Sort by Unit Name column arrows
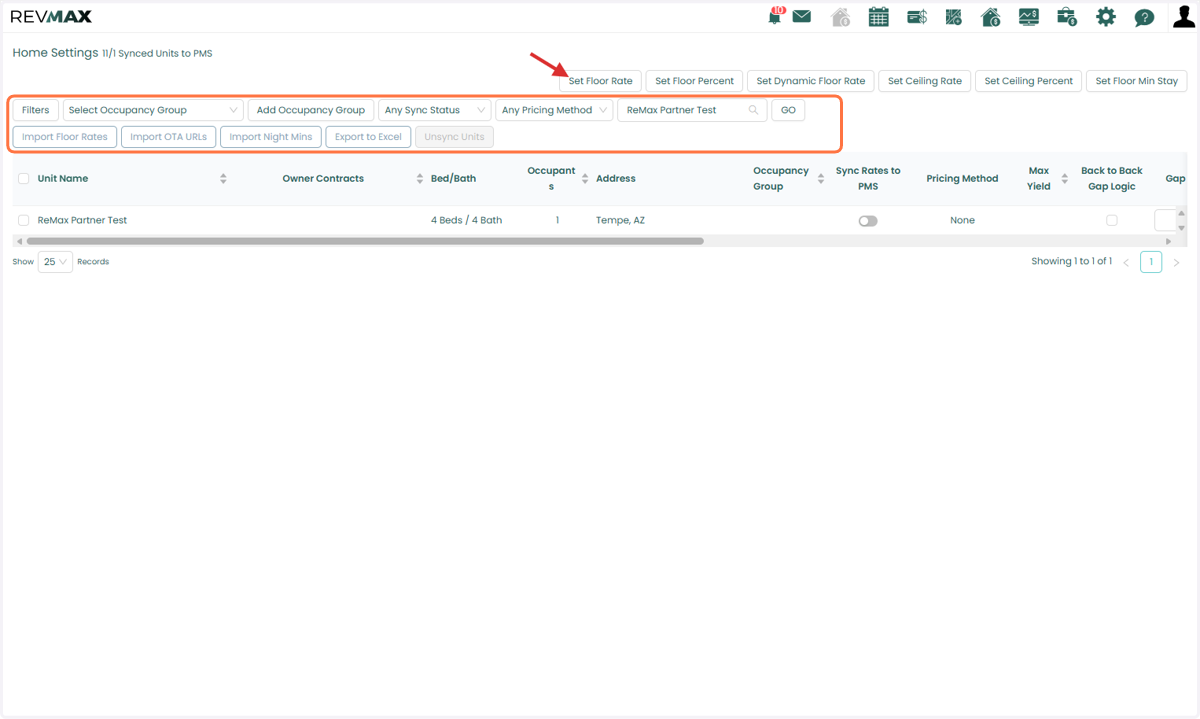This screenshot has height=719, width=1200. click(x=223, y=178)
